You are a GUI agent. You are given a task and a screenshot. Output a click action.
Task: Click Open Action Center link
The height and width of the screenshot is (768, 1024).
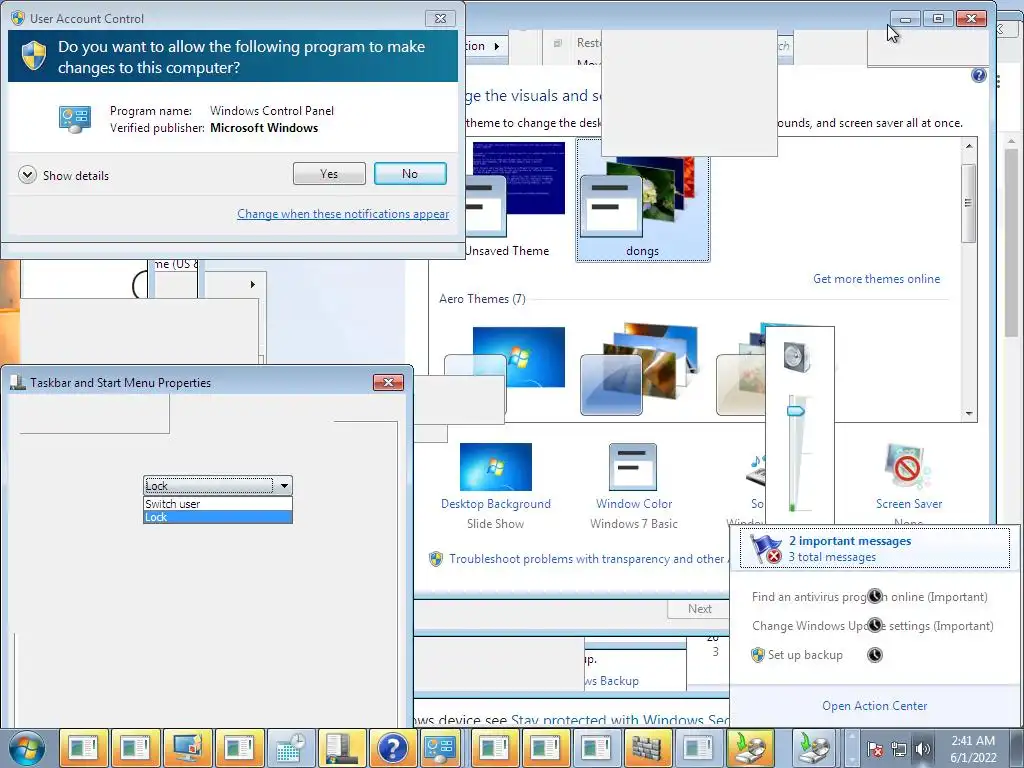[x=874, y=706]
